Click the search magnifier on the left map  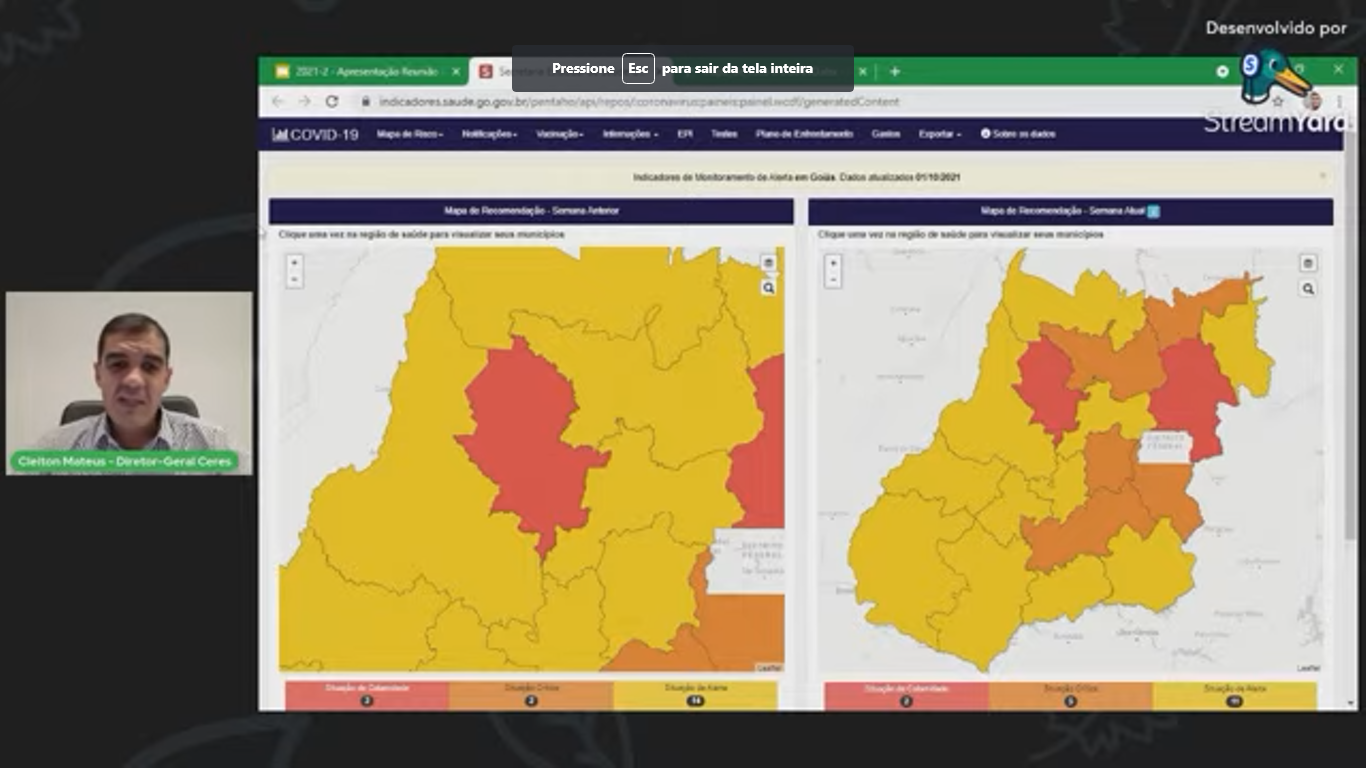tap(768, 288)
